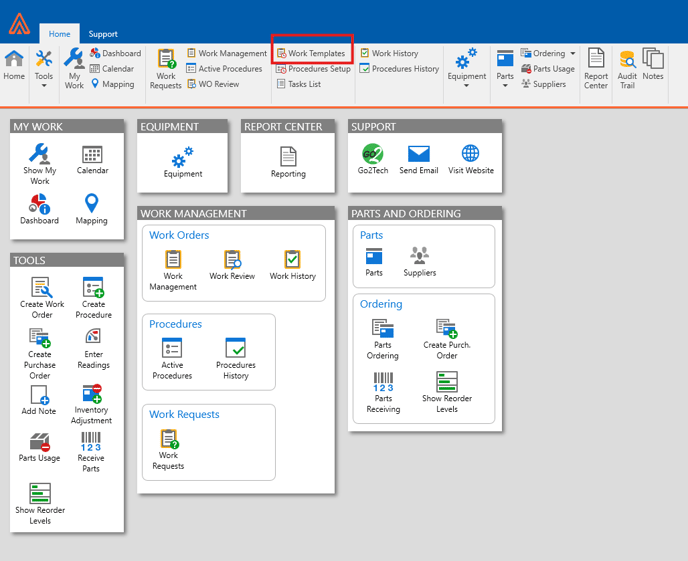Click Visit Website in Support panel
Image resolution: width=688 pixels, height=561 pixels.
471,159
